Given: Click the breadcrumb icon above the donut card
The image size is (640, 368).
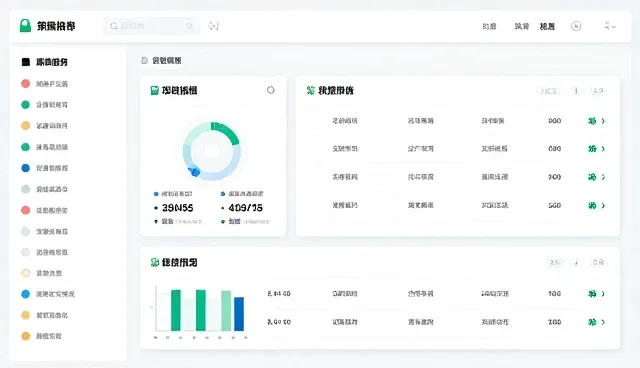Looking at the screenshot, I should [144, 60].
